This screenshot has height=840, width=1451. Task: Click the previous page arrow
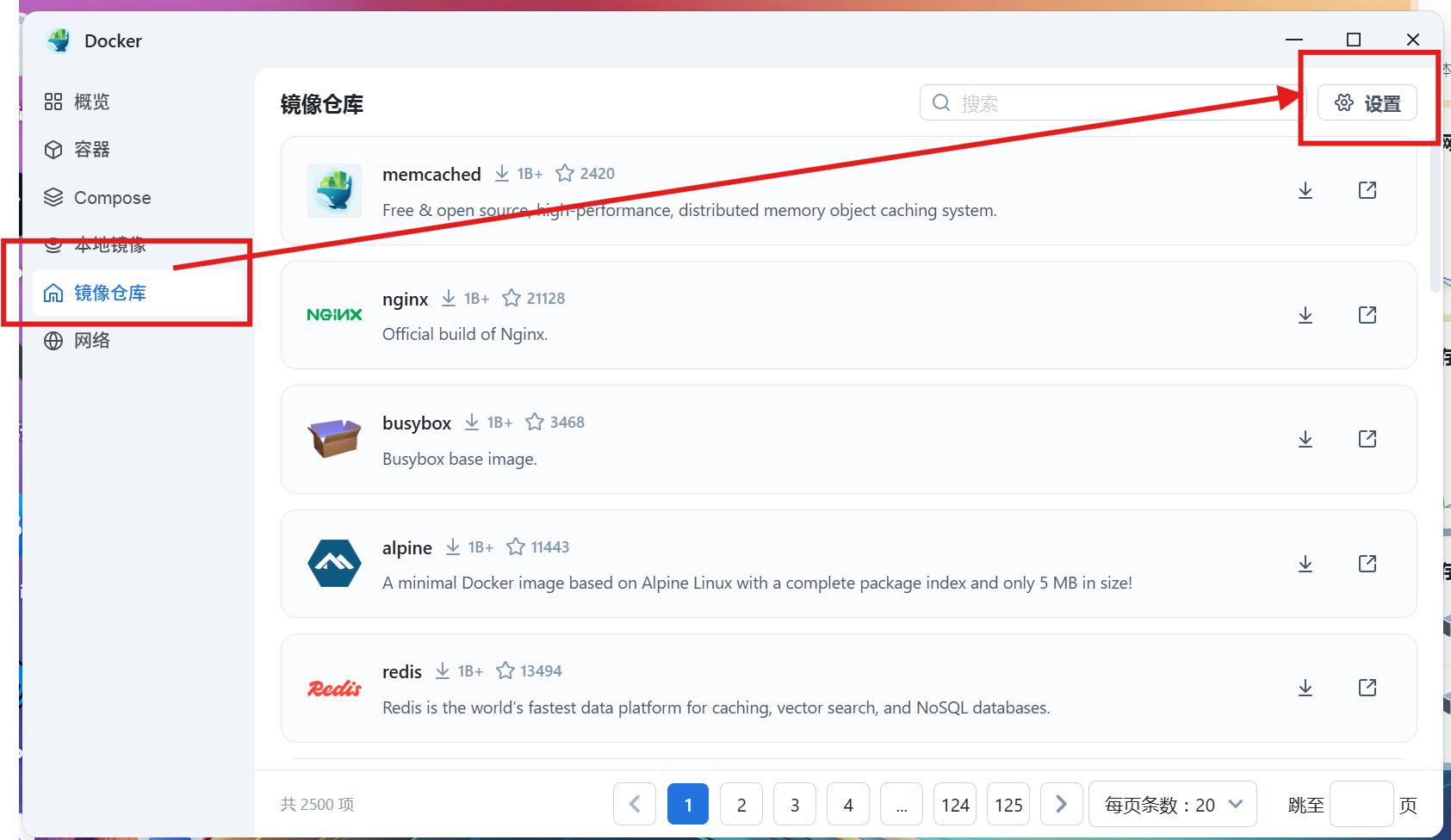[x=634, y=804]
